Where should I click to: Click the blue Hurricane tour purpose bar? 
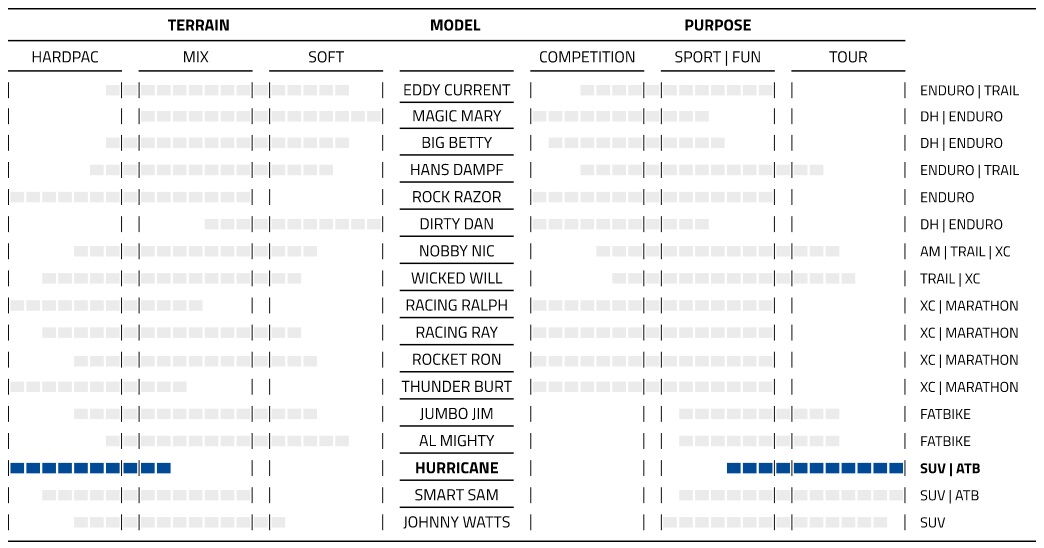(x=815, y=468)
